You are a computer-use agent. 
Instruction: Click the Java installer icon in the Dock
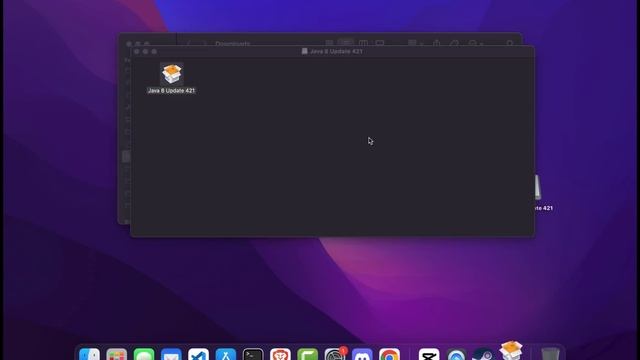point(511,350)
